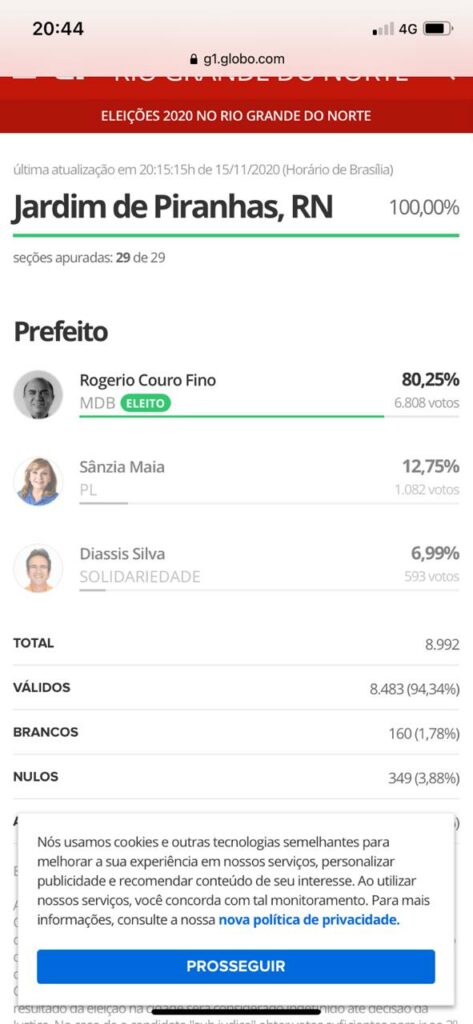473x1024 pixels.
Task: Click the NULOS votes row
Action: tap(236, 777)
